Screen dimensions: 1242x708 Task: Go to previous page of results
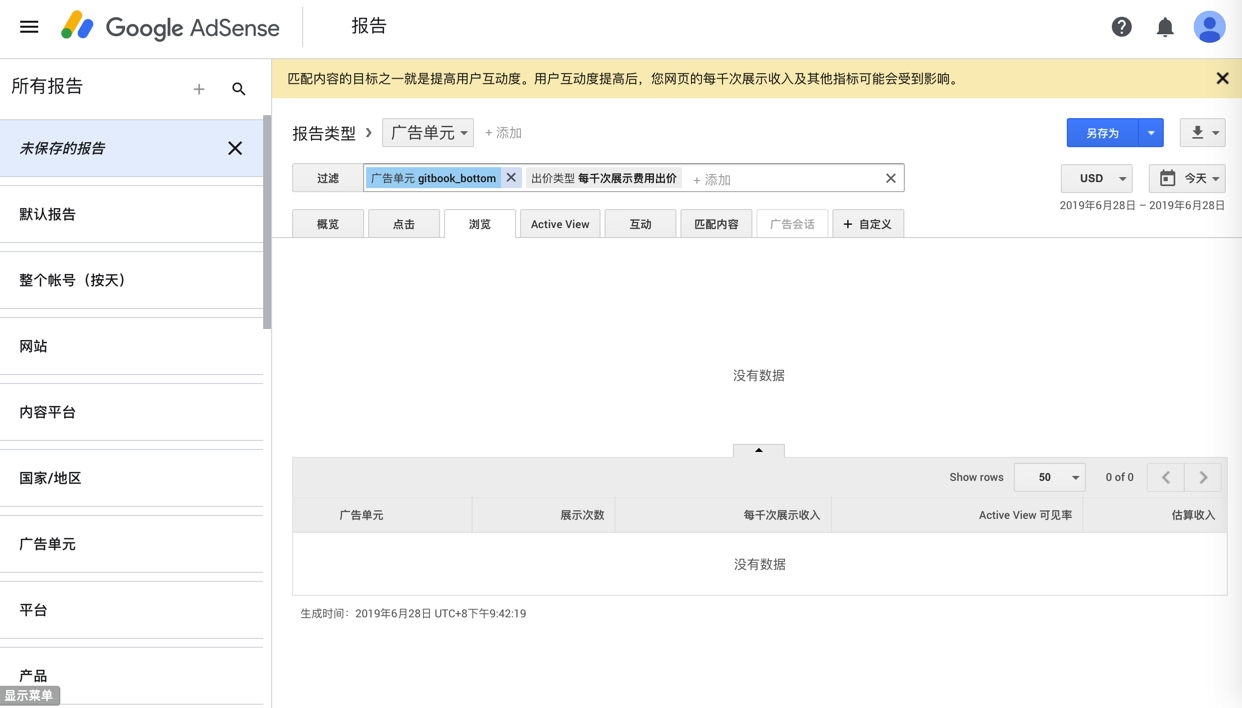1166,477
